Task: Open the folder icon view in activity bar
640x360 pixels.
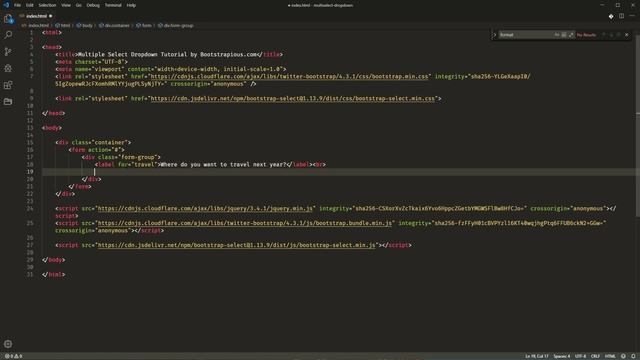Action: [8, 101]
